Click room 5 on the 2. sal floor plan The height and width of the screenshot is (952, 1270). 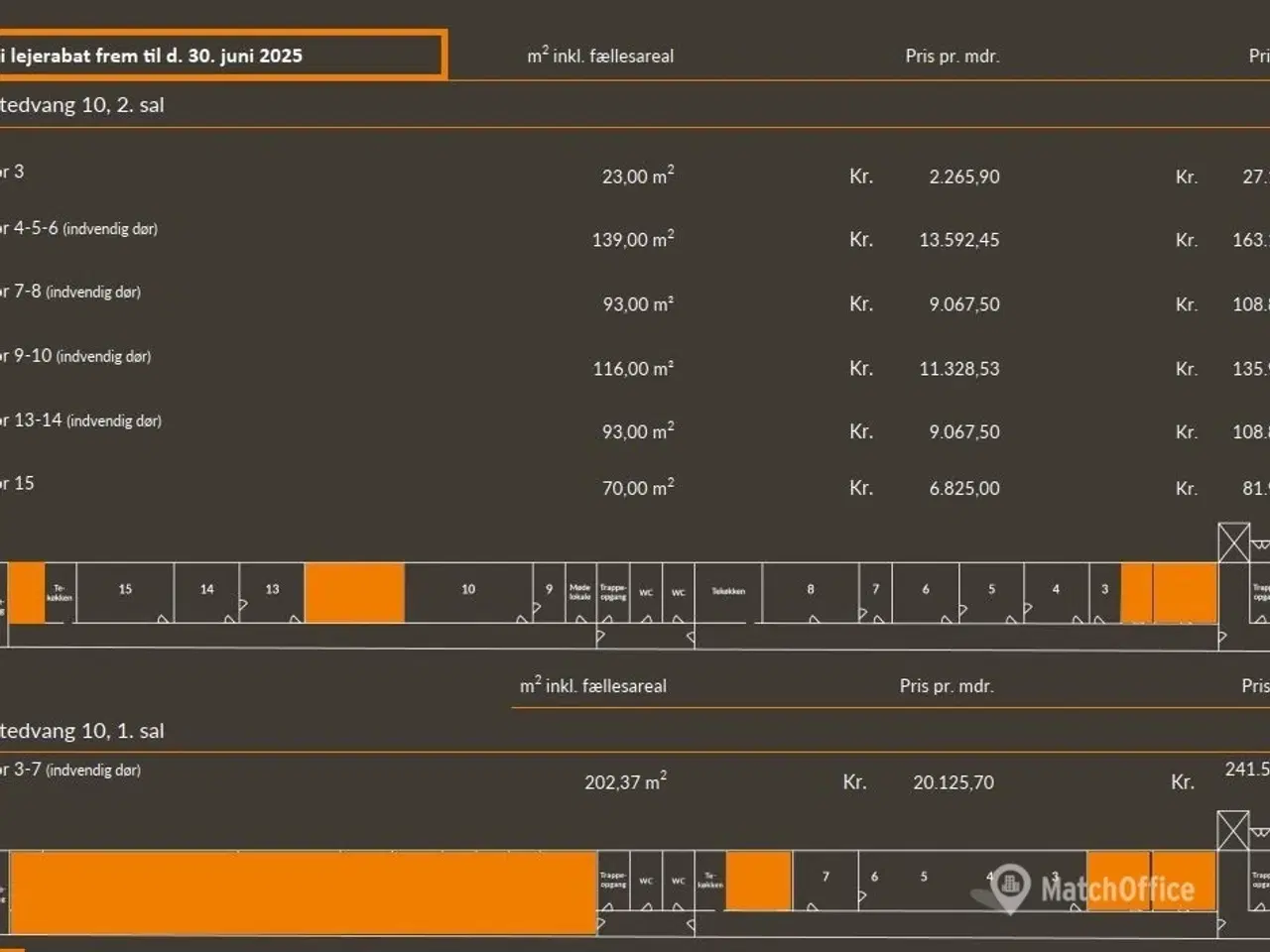tap(991, 592)
